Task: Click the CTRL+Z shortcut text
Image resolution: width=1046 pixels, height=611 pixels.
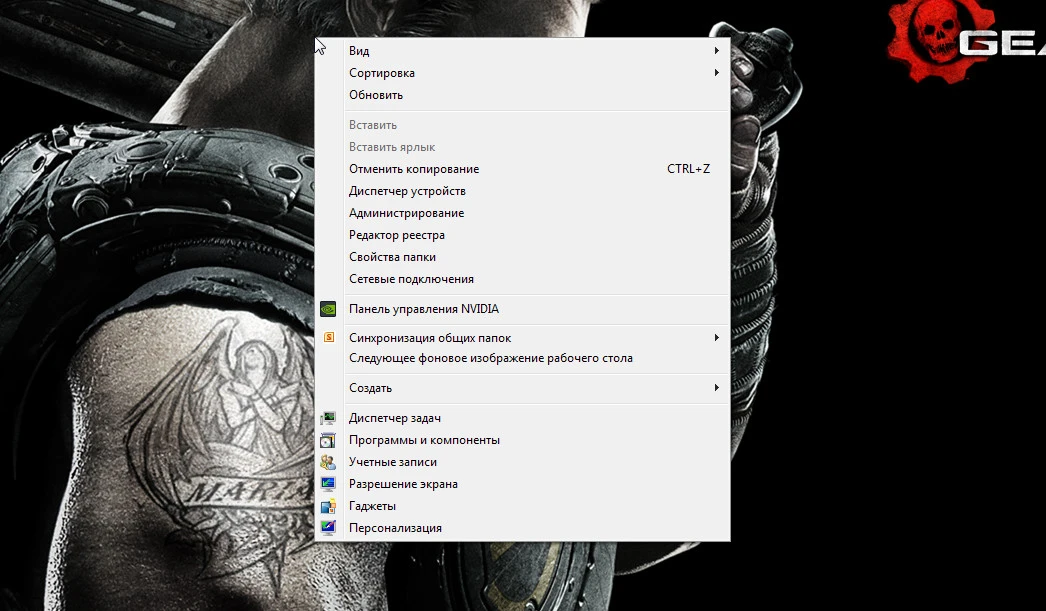Action: click(x=688, y=169)
